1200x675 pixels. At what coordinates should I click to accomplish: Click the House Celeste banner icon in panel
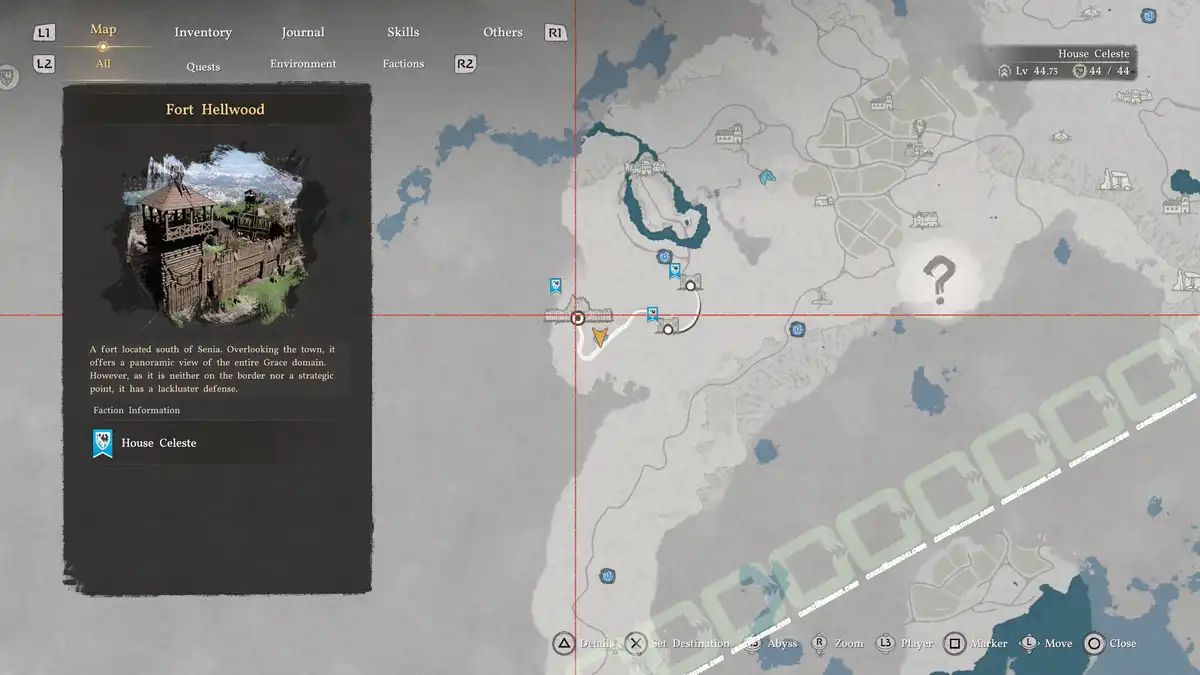point(102,443)
